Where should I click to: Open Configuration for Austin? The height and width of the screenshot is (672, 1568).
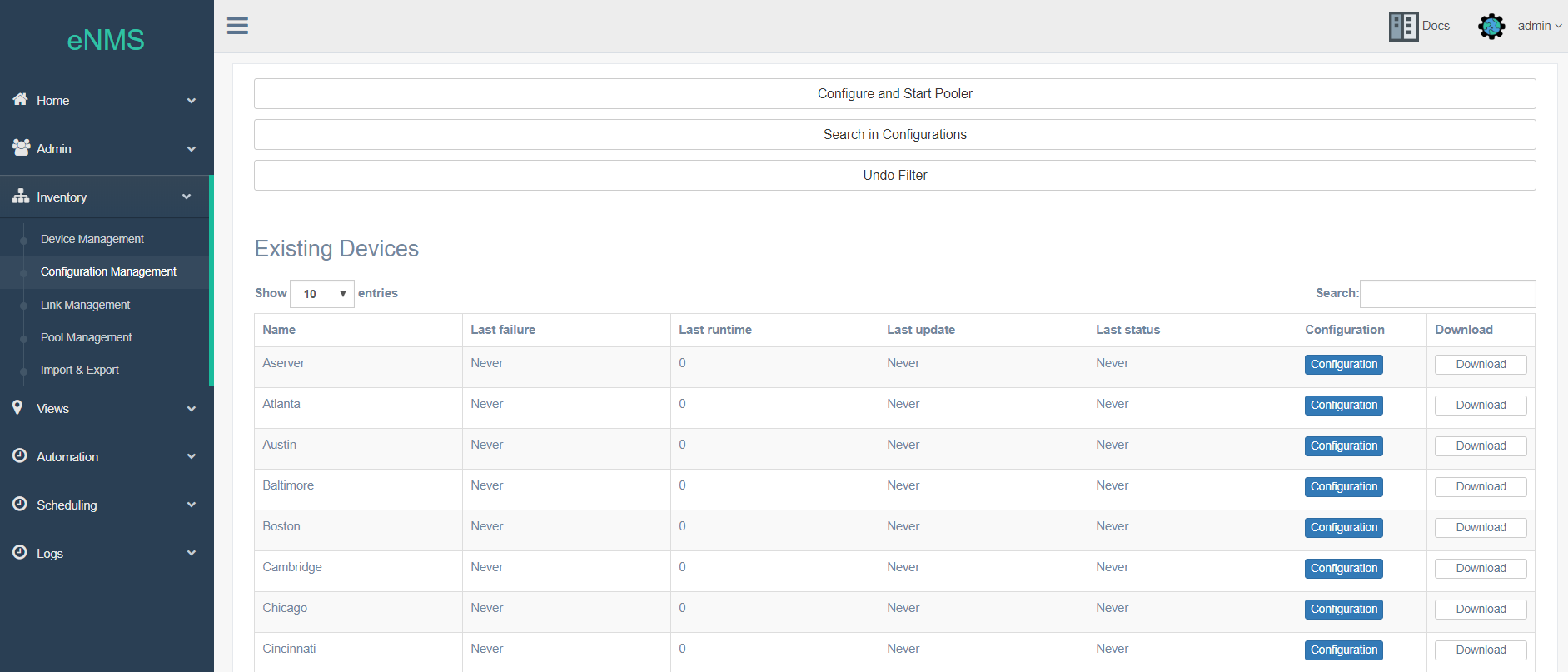(x=1344, y=446)
